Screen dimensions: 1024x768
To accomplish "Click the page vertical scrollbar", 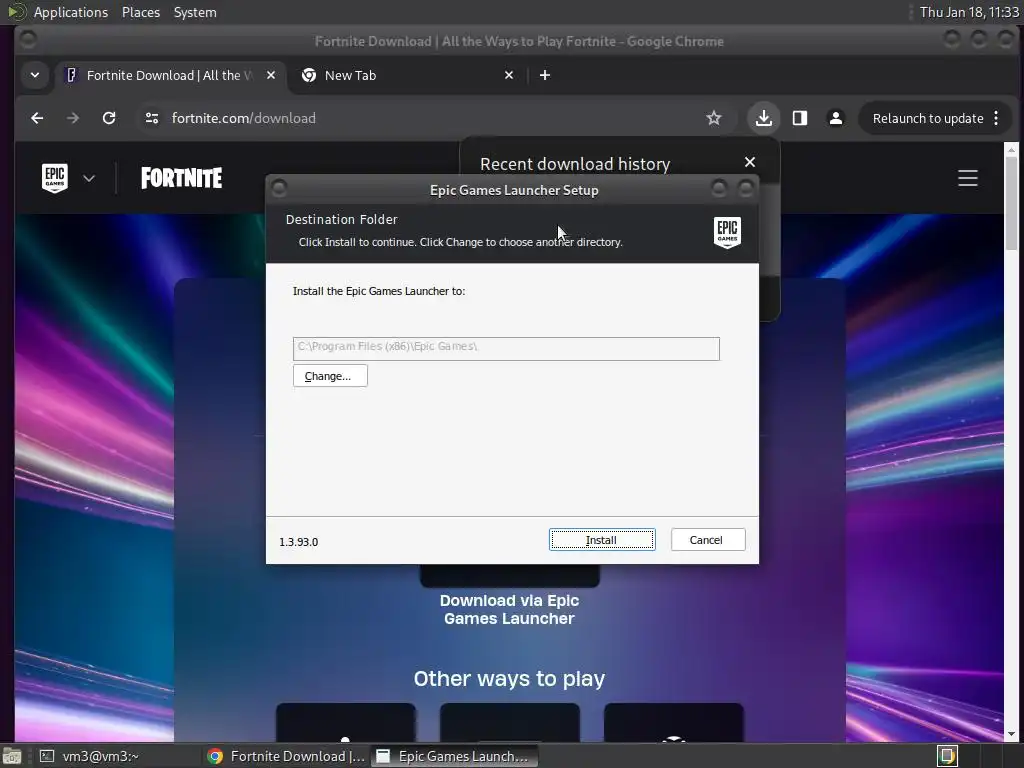I will click(x=1011, y=202).
